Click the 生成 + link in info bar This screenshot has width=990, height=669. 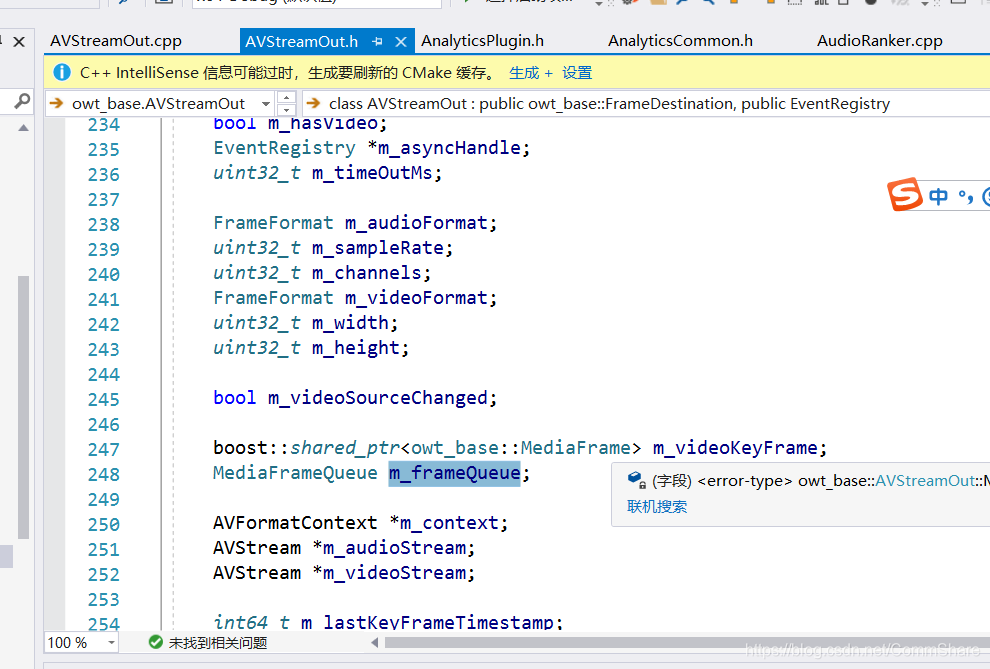[530, 73]
